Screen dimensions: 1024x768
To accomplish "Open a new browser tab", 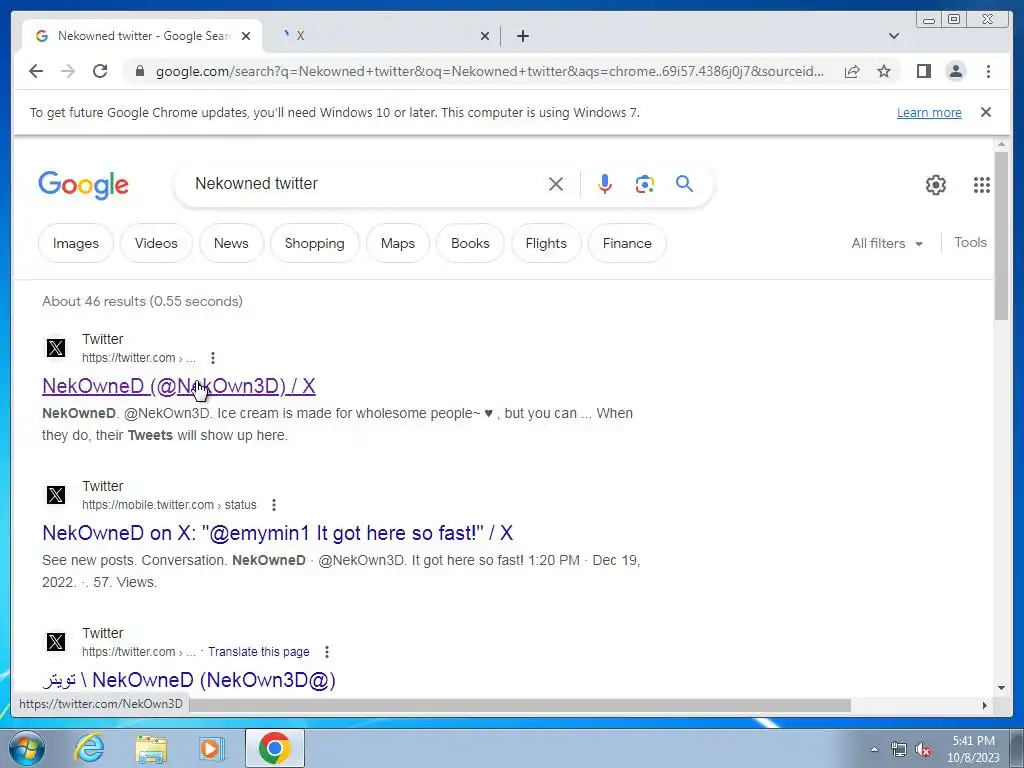I will (522, 36).
